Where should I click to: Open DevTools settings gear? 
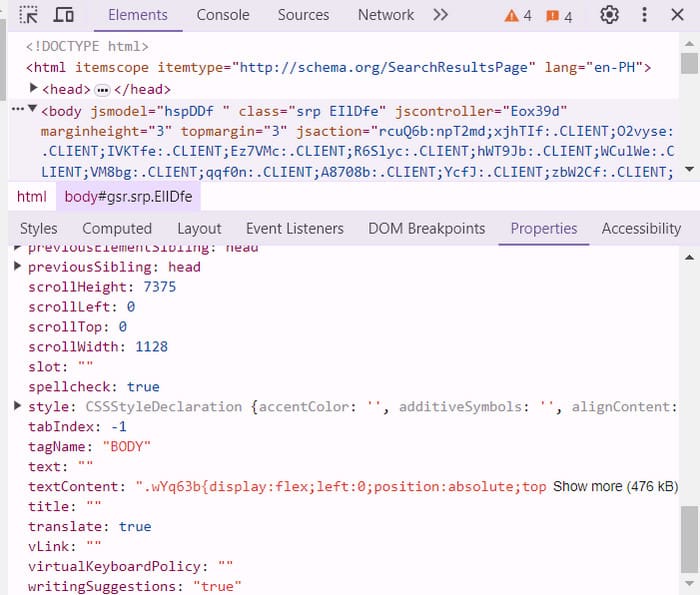coord(609,15)
